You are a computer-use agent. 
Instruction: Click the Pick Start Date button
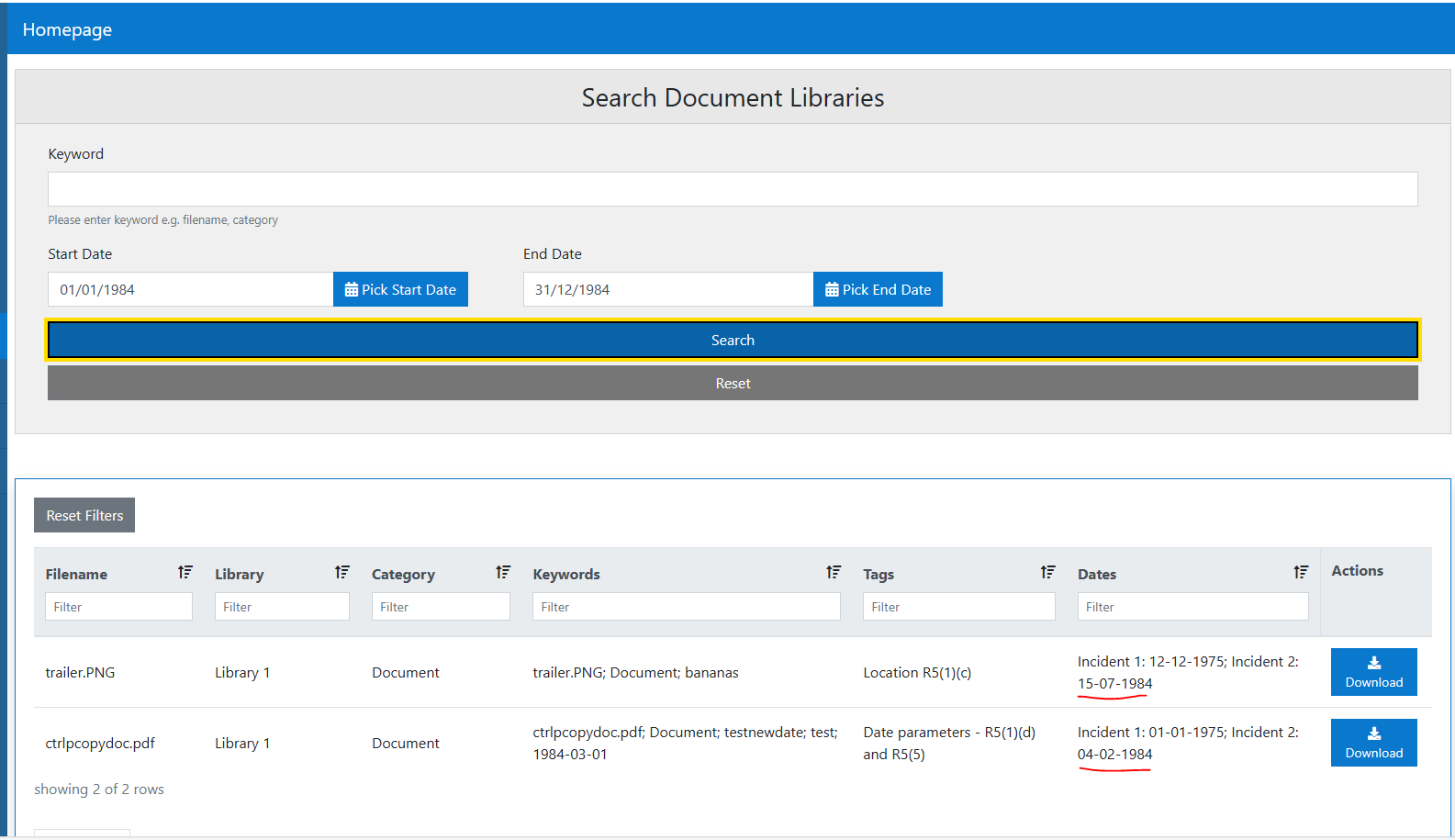click(400, 289)
